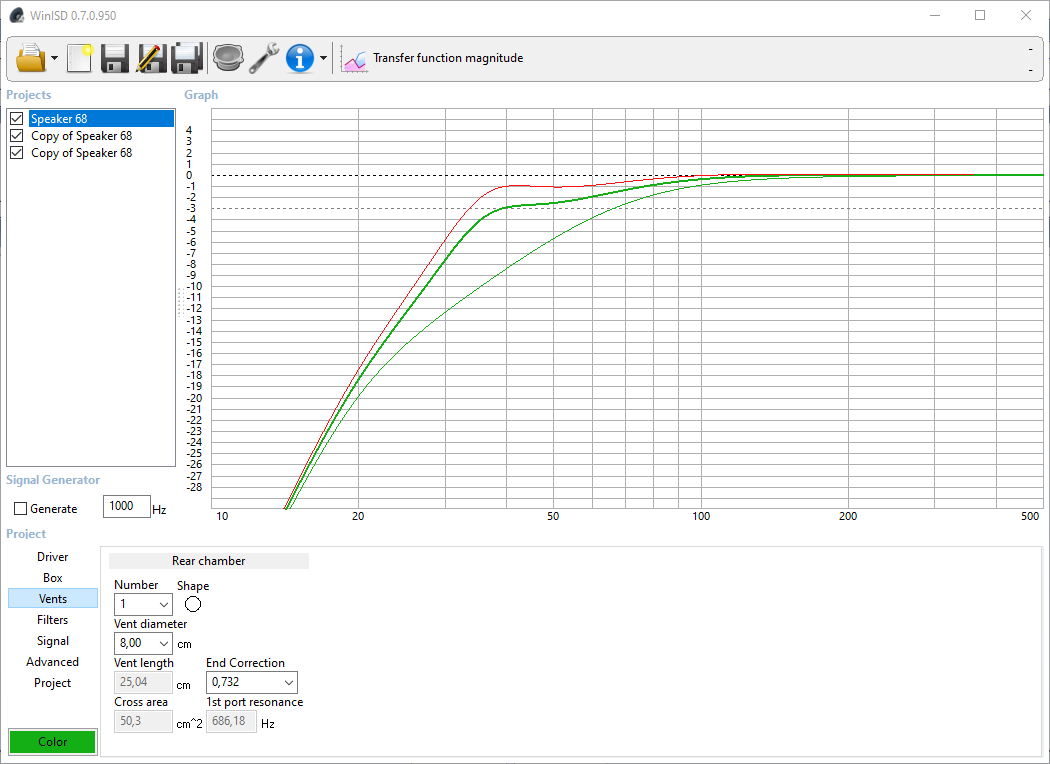Click the 1000 Hz signal frequency field
The width and height of the screenshot is (1050, 764).
pos(127,506)
